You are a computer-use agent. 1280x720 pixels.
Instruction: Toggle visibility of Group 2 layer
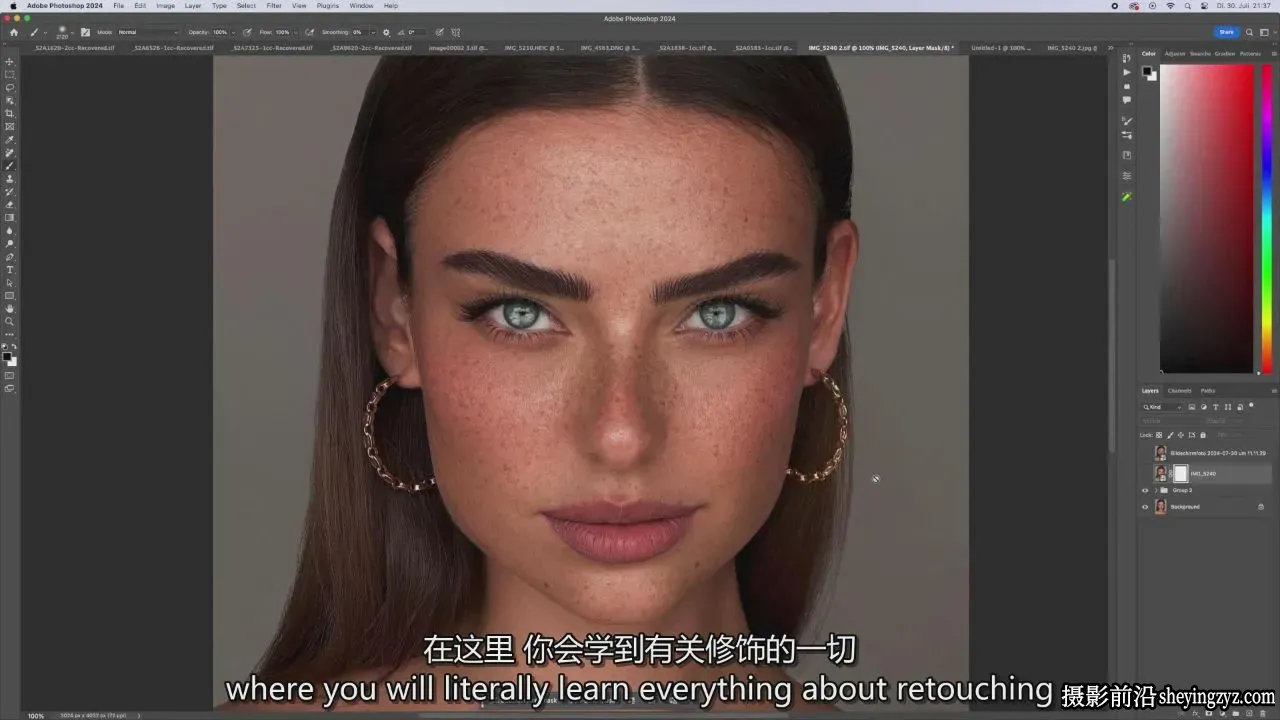coord(1145,490)
